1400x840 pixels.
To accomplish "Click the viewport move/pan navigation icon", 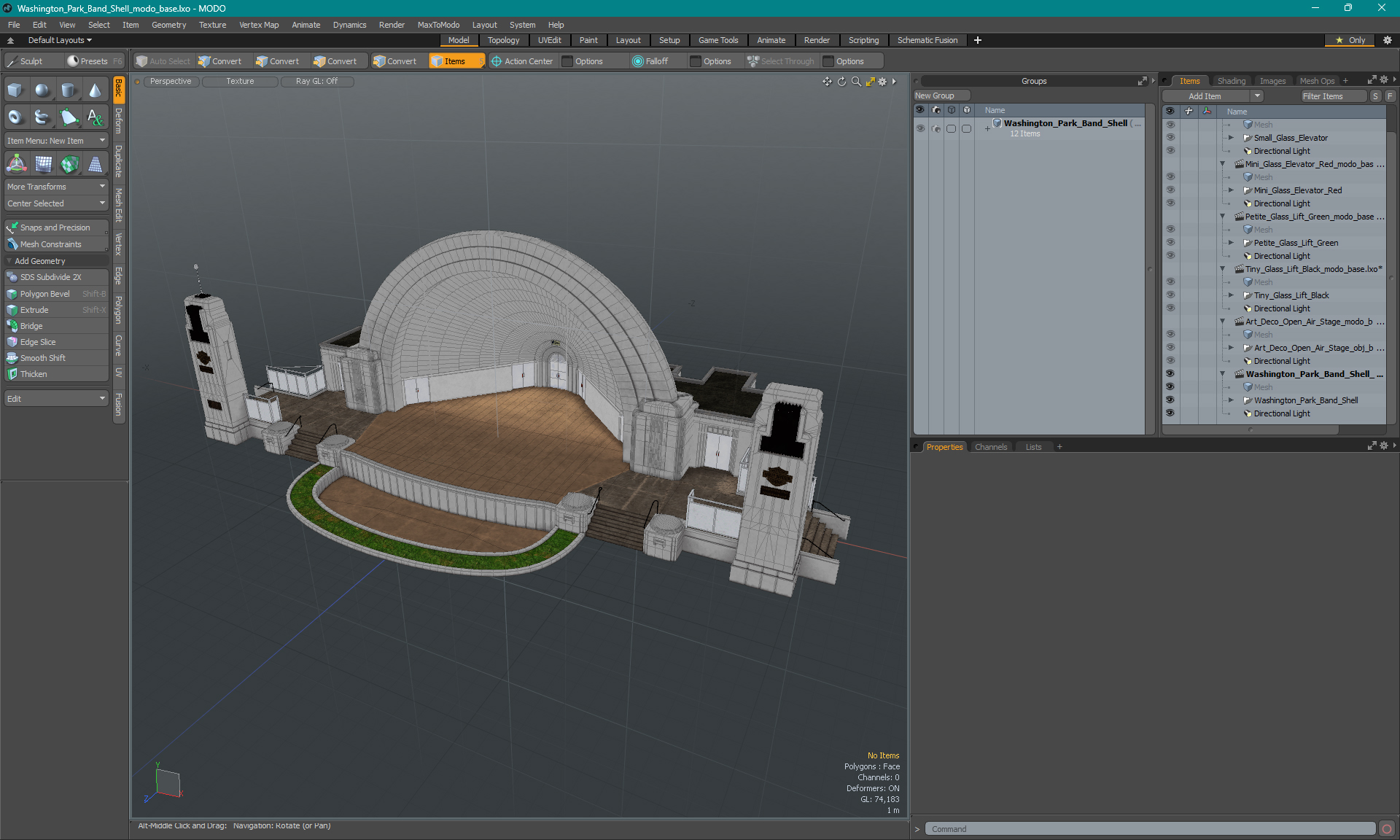I will 827,82.
